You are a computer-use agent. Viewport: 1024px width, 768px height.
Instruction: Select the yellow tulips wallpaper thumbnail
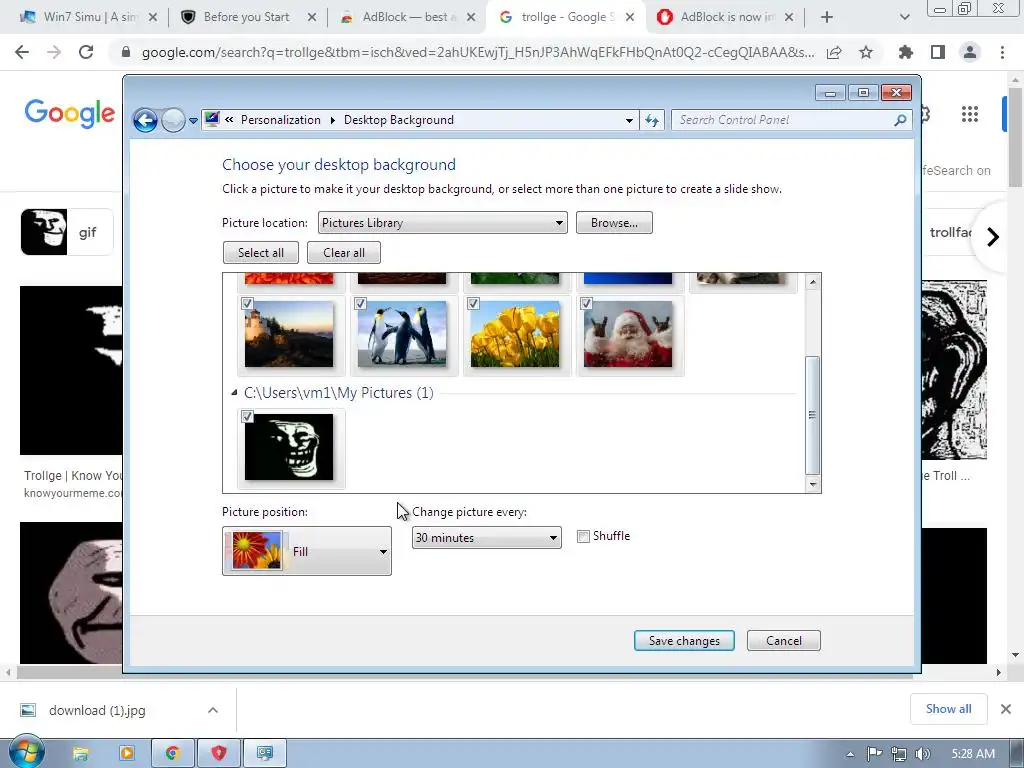point(515,335)
